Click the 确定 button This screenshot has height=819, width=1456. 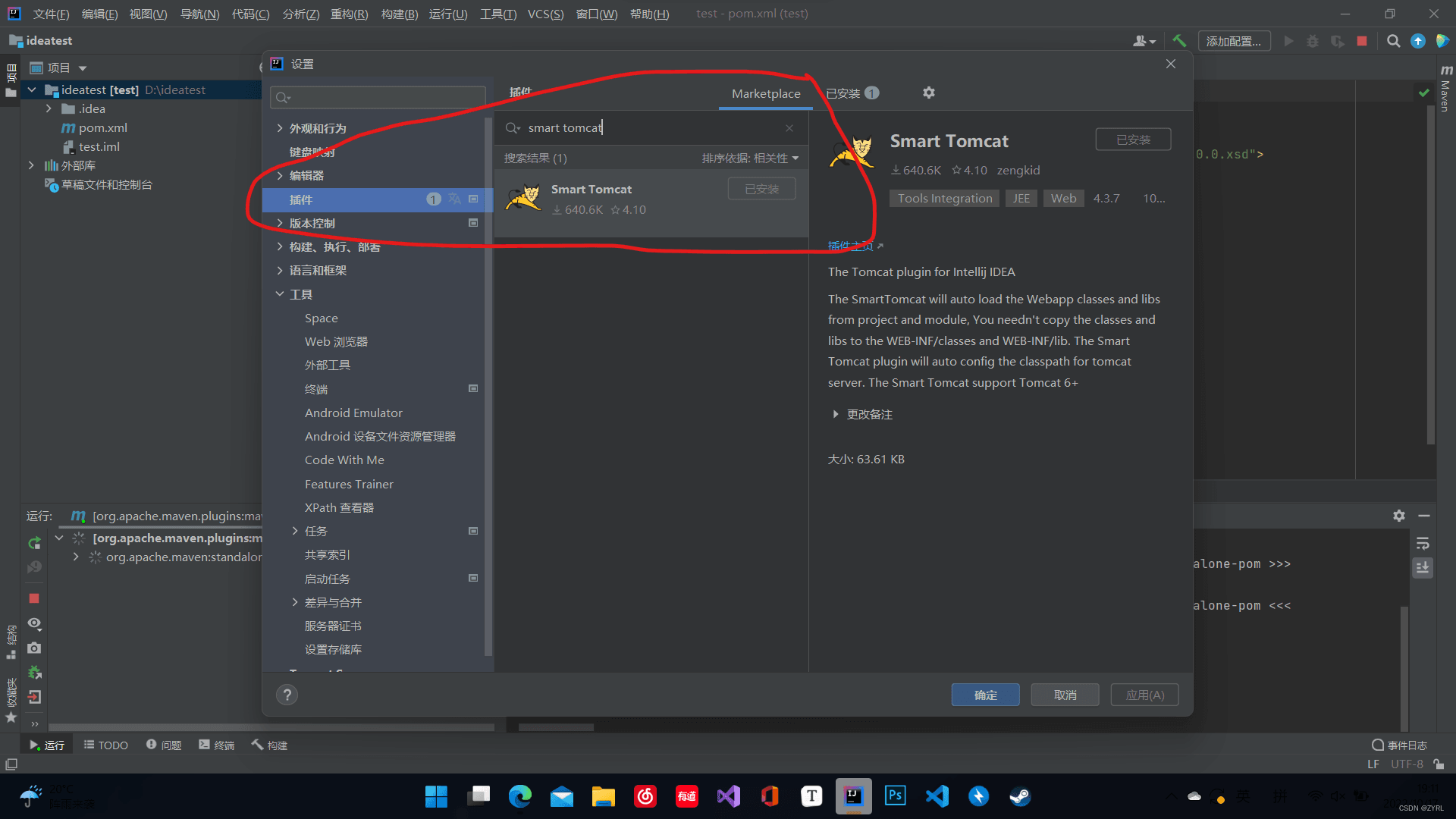coord(985,695)
